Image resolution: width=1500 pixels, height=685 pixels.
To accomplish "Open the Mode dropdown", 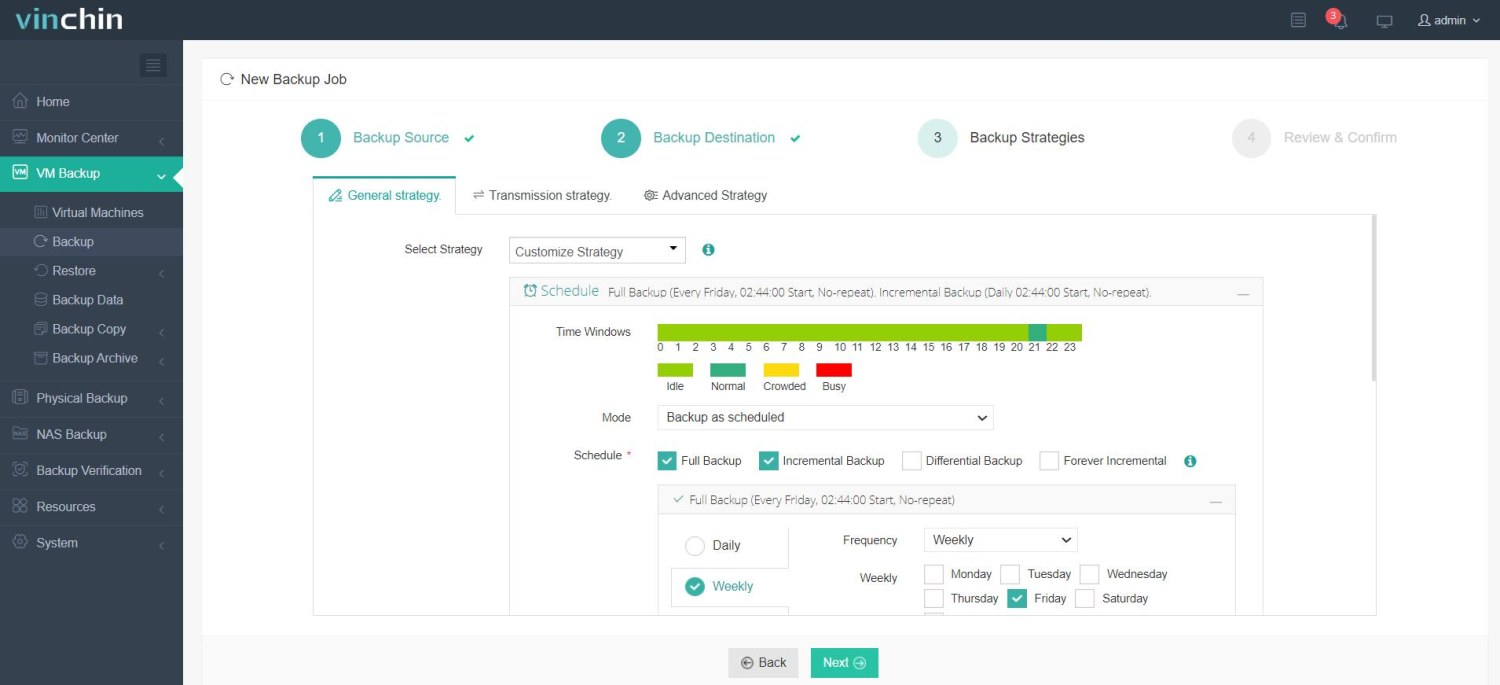I will point(825,418).
